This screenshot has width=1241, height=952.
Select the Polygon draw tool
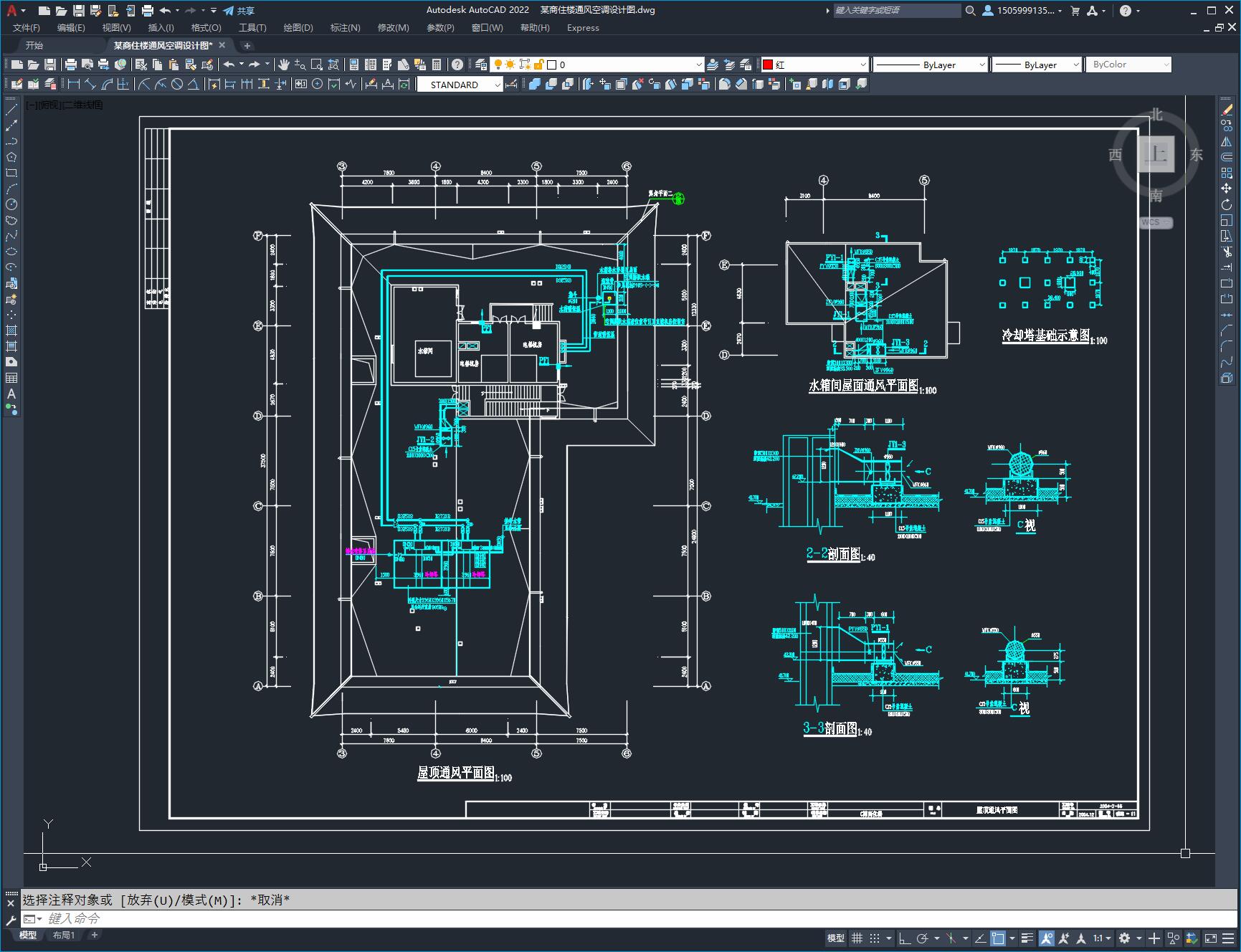pos(11,157)
